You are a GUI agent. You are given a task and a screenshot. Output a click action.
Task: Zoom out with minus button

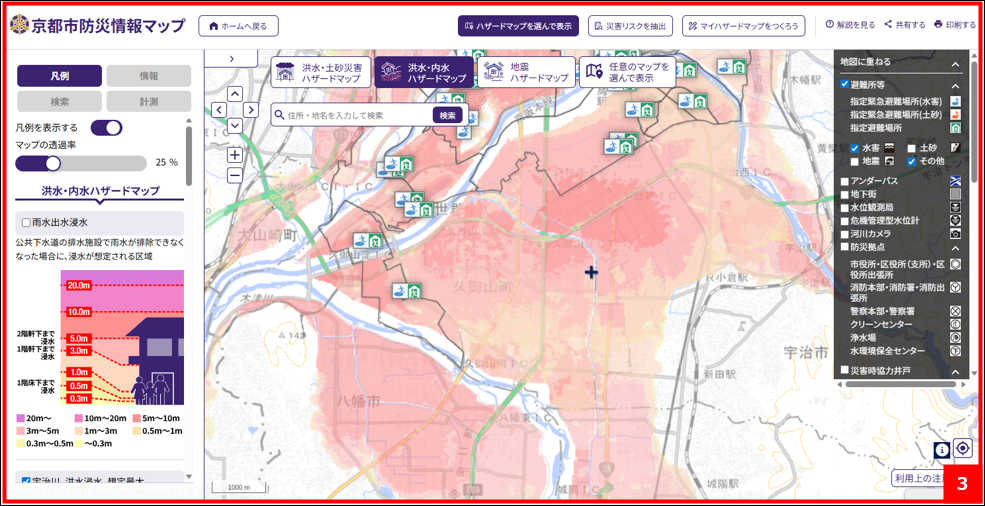(x=235, y=175)
